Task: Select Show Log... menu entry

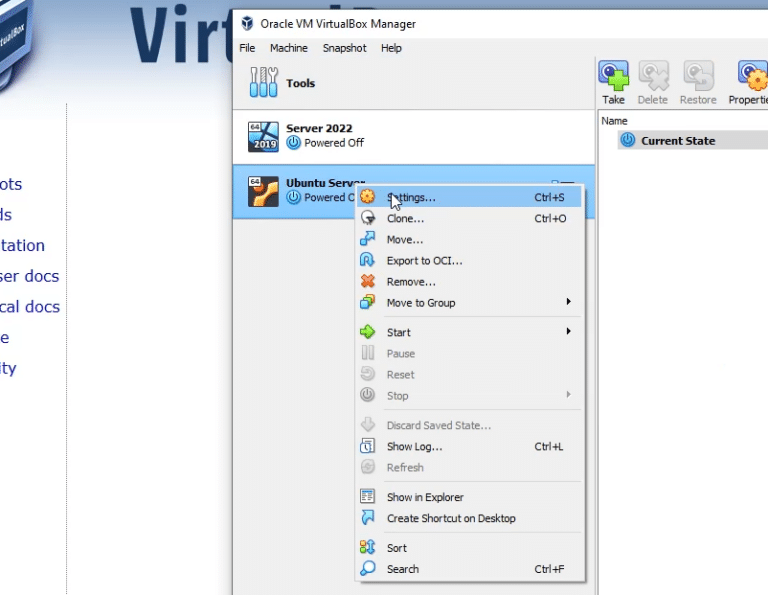Action: pos(414,447)
